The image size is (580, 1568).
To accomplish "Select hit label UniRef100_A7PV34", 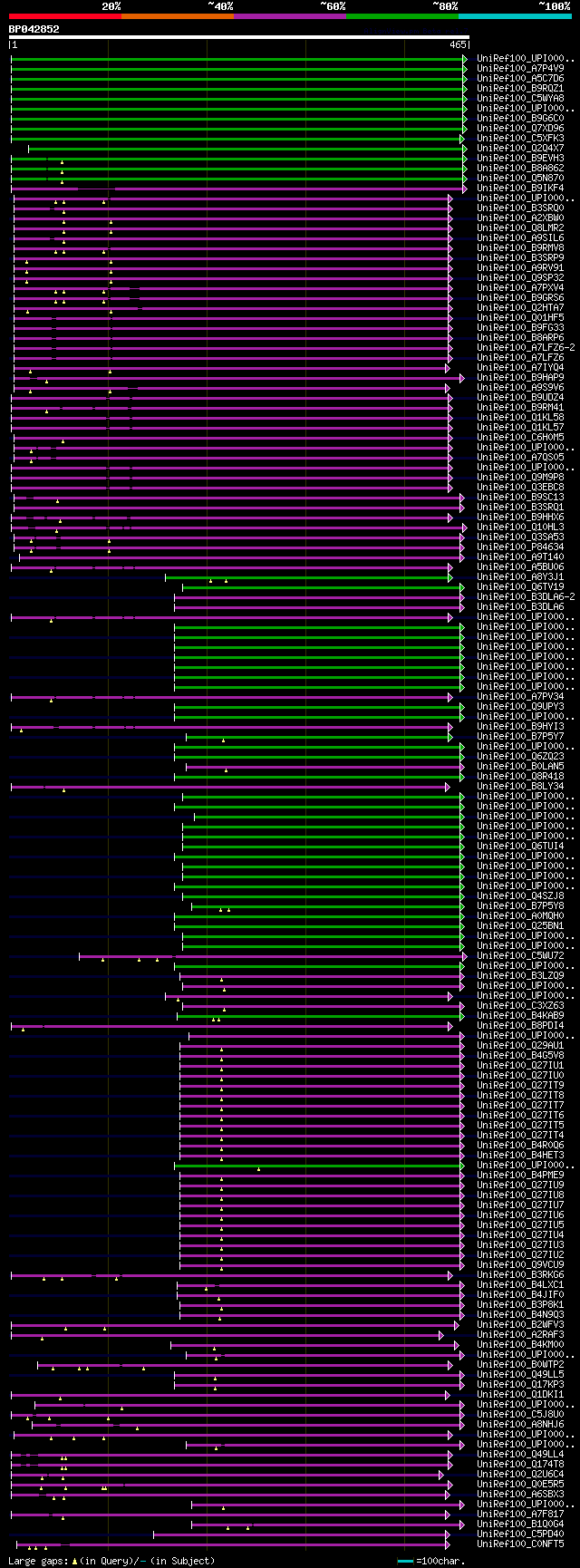I will [x=520, y=696].
